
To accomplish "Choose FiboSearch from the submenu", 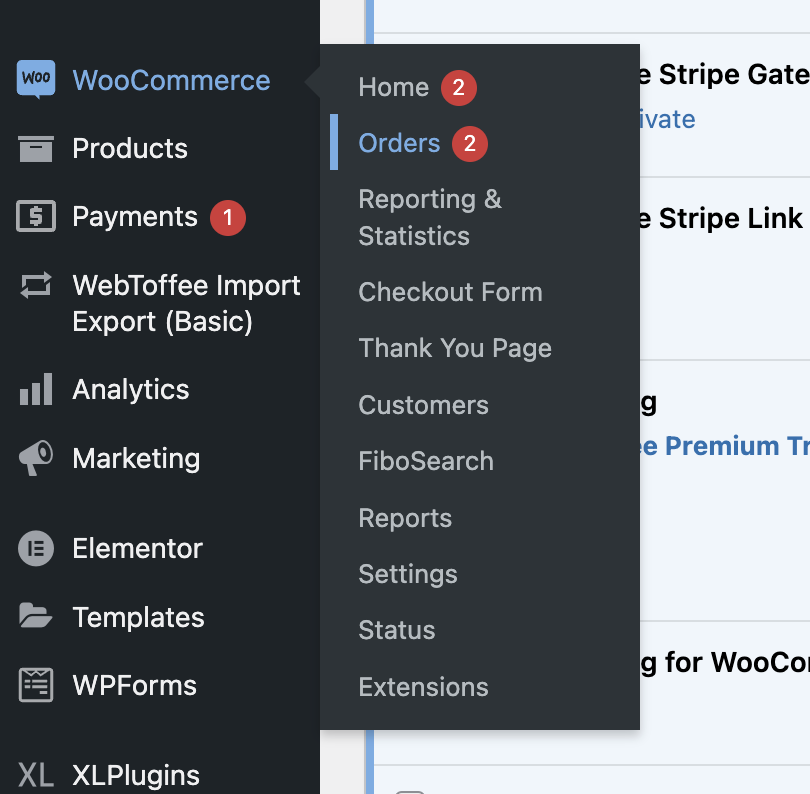I will pyautogui.click(x=426, y=461).
